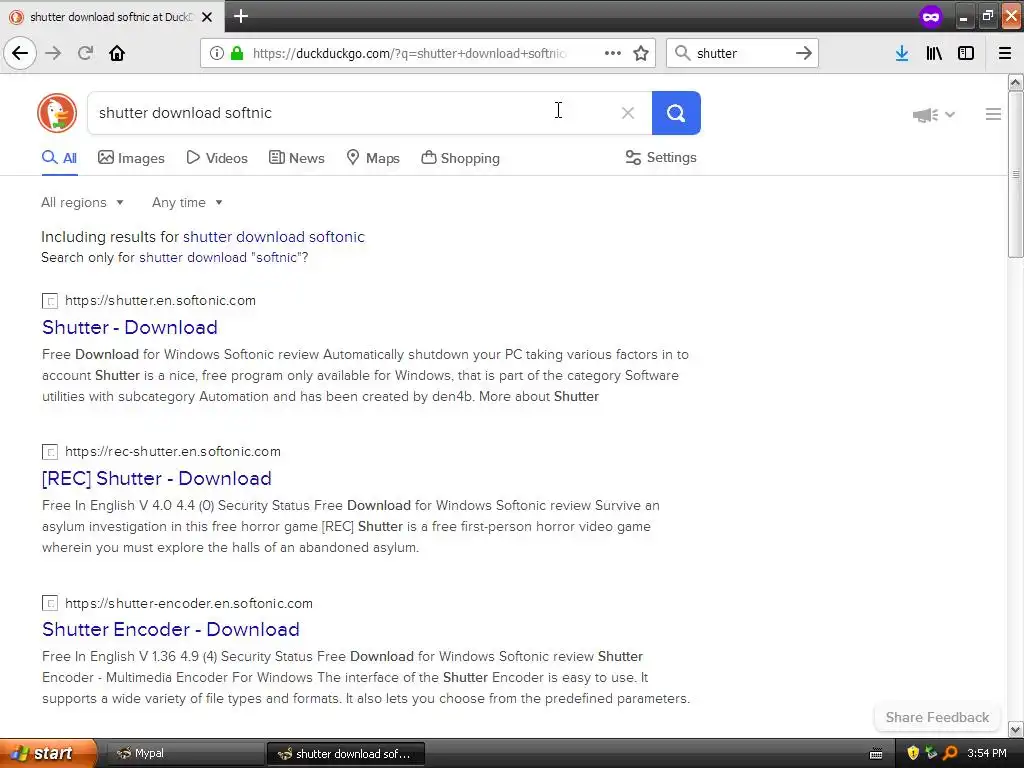Click the scrollbar down arrow

click(x=1015, y=729)
